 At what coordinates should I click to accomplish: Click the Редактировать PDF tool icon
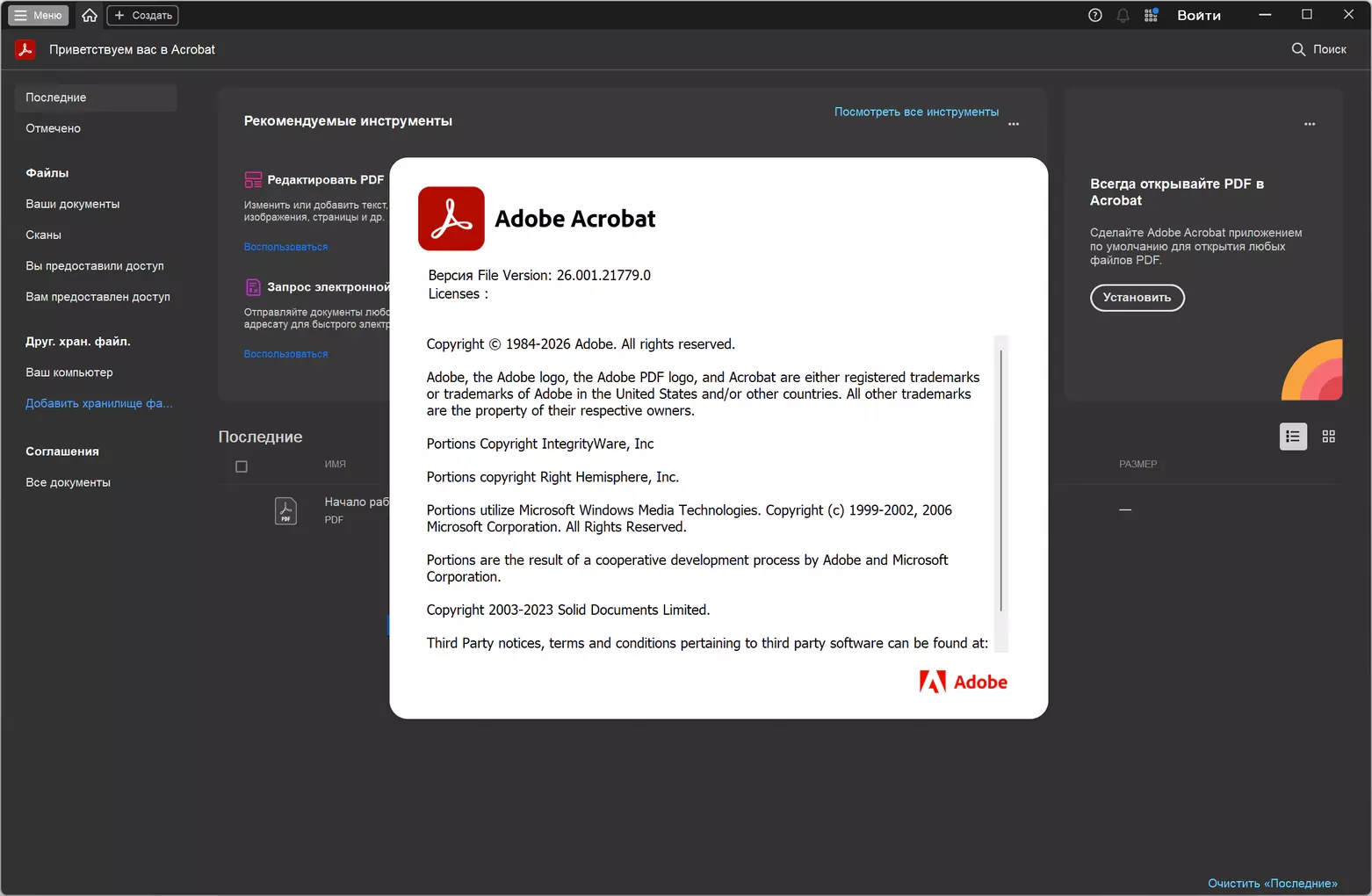pos(253,180)
